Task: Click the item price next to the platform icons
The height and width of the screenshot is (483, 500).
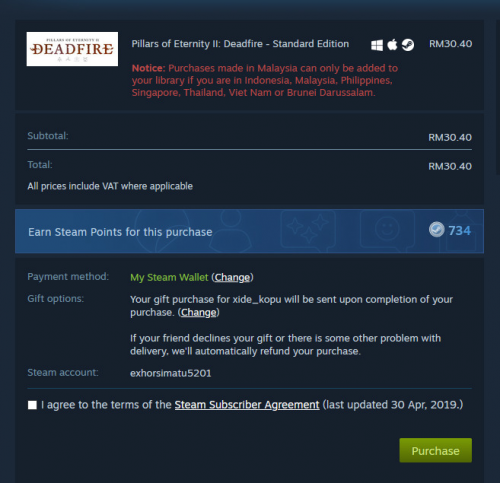Action: click(x=450, y=44)
